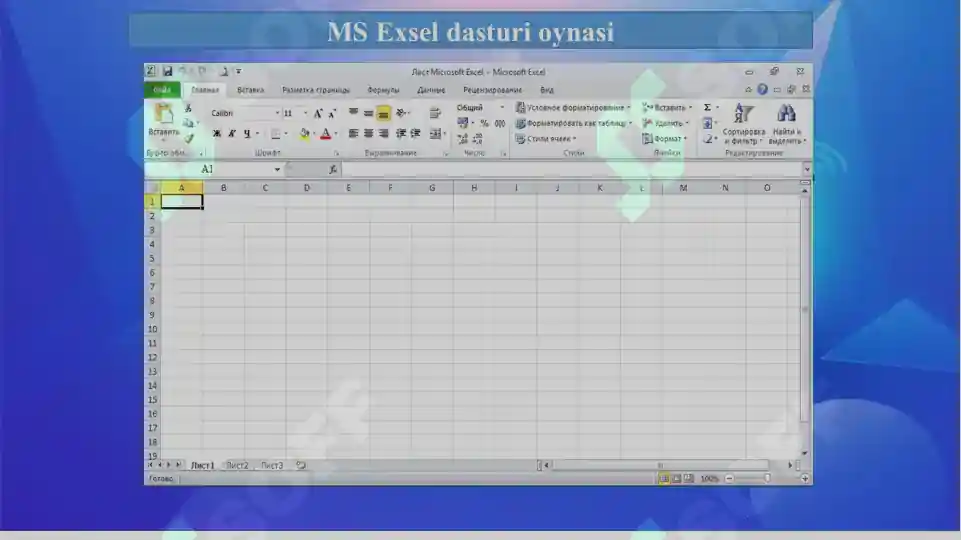Viewport: 961px width, 540px height.
Task: Click the fill color paint bucket icon
Action: click(304, 134)
